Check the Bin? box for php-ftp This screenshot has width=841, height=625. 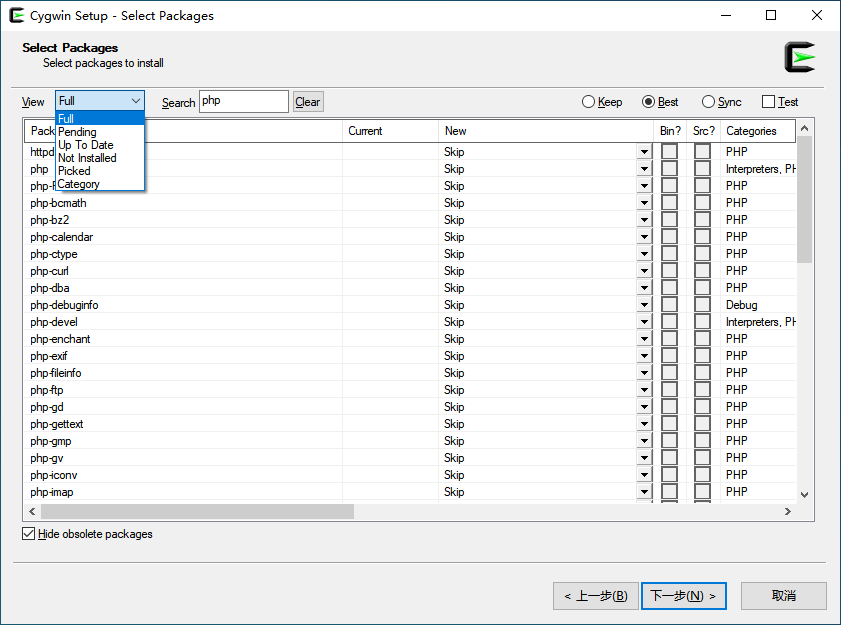669,389
